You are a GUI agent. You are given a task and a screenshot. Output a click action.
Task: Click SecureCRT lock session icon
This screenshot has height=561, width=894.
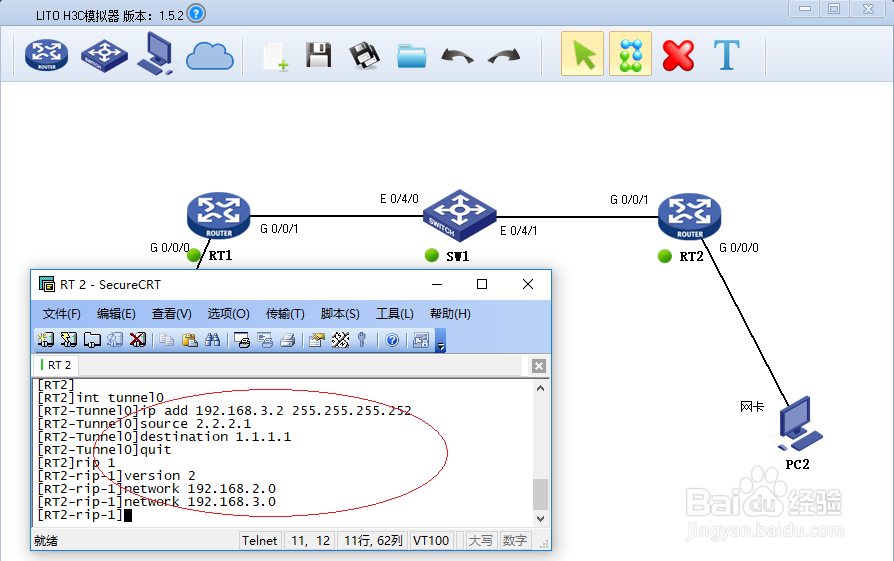pos(421,340)
